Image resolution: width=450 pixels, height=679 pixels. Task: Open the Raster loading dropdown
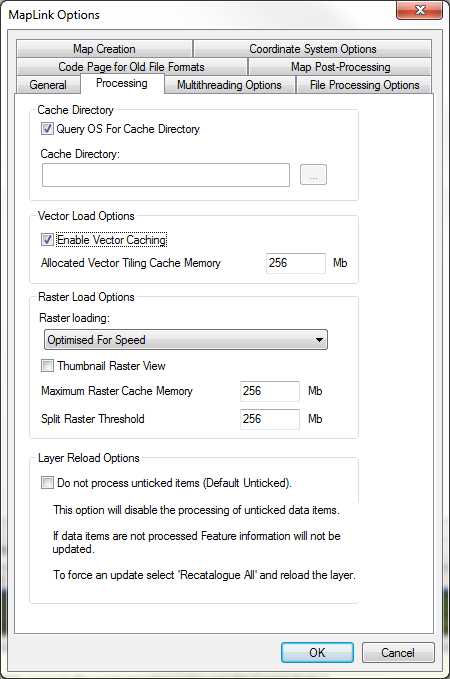tap(186, 340)
